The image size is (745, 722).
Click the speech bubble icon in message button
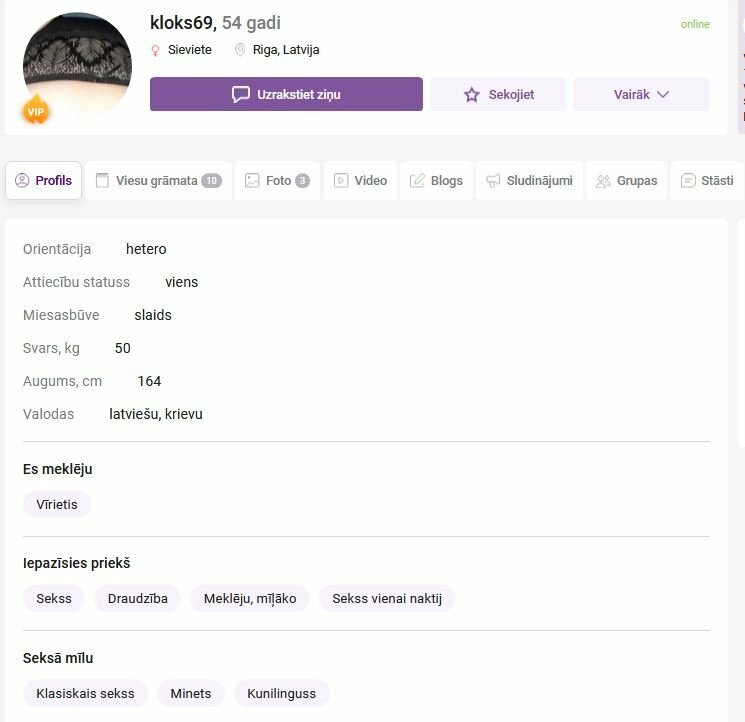click(x=240, y=94)
